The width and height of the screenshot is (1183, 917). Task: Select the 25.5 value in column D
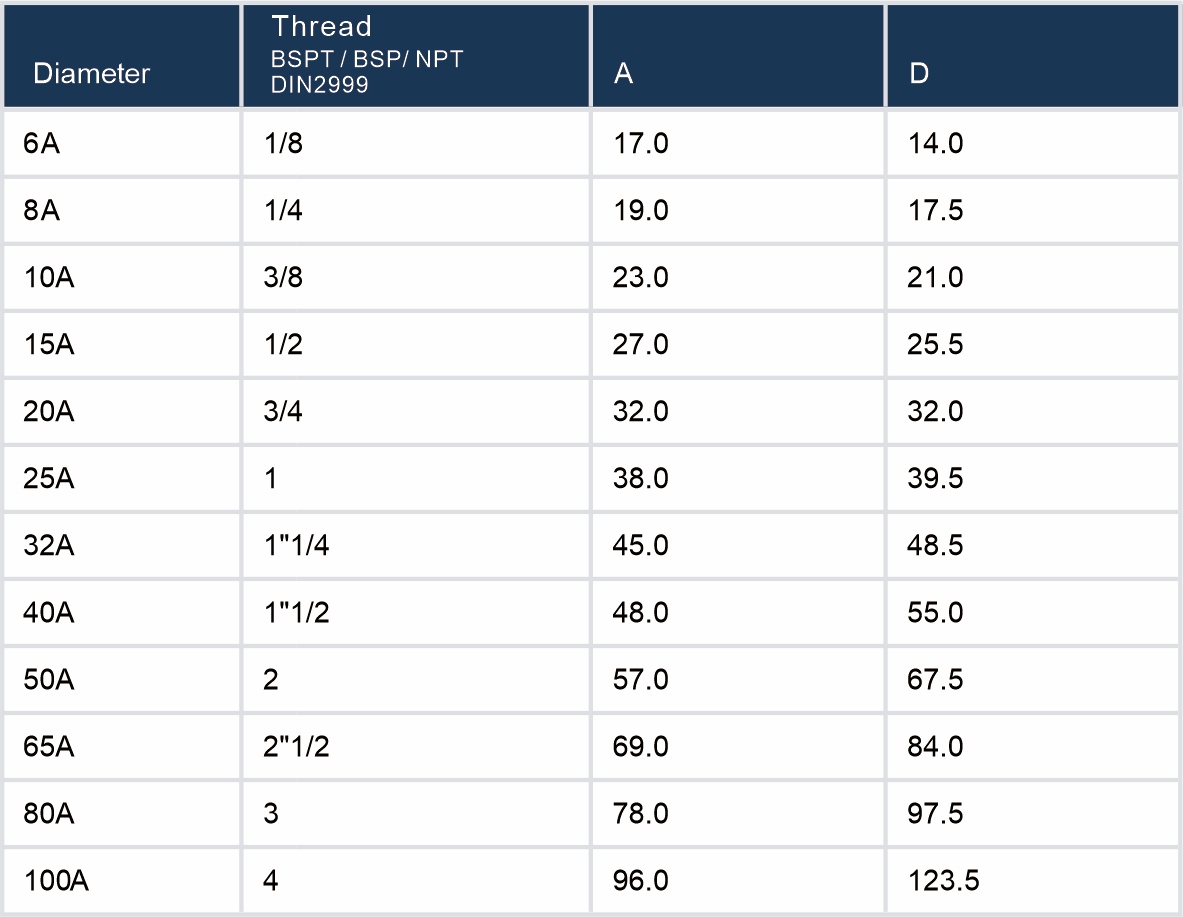[x=936, y=344]
